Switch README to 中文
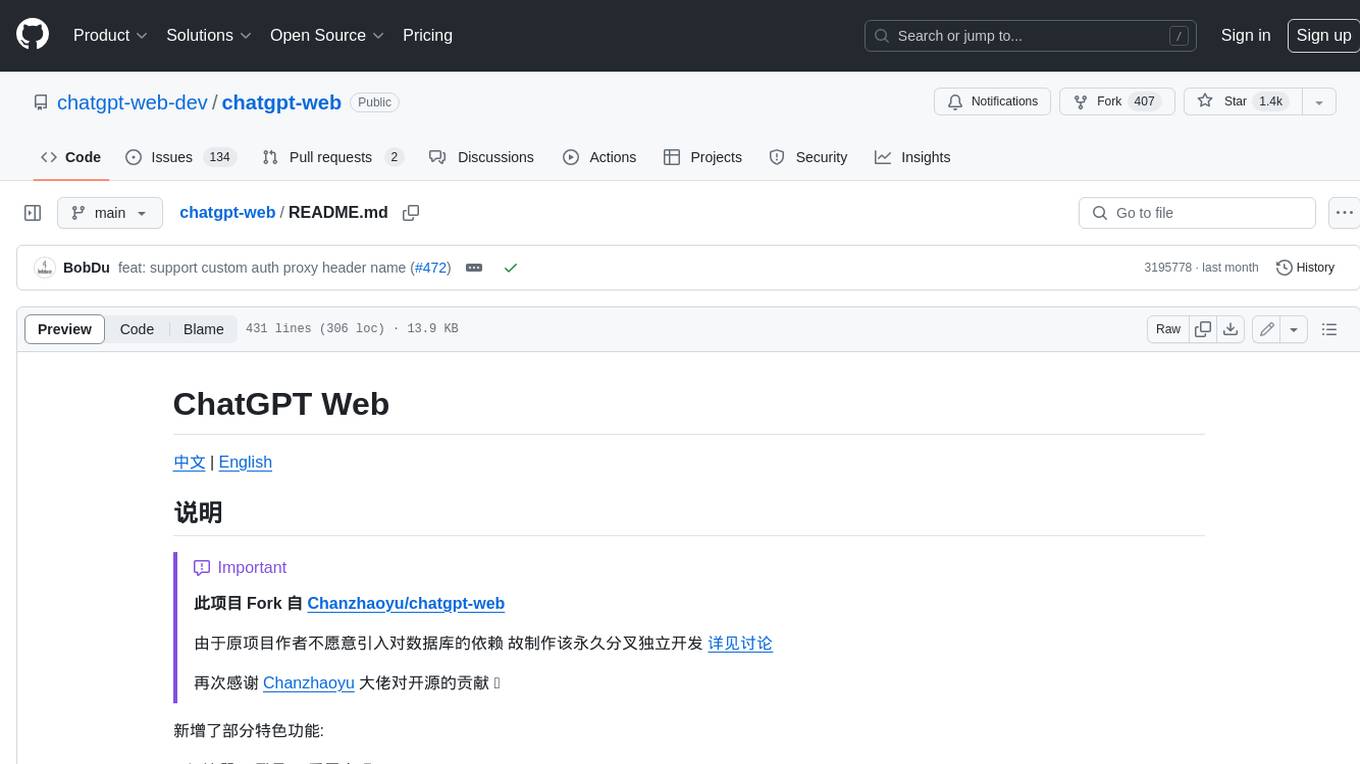This screenshot has height=764, width=1360. coord(189,462)
